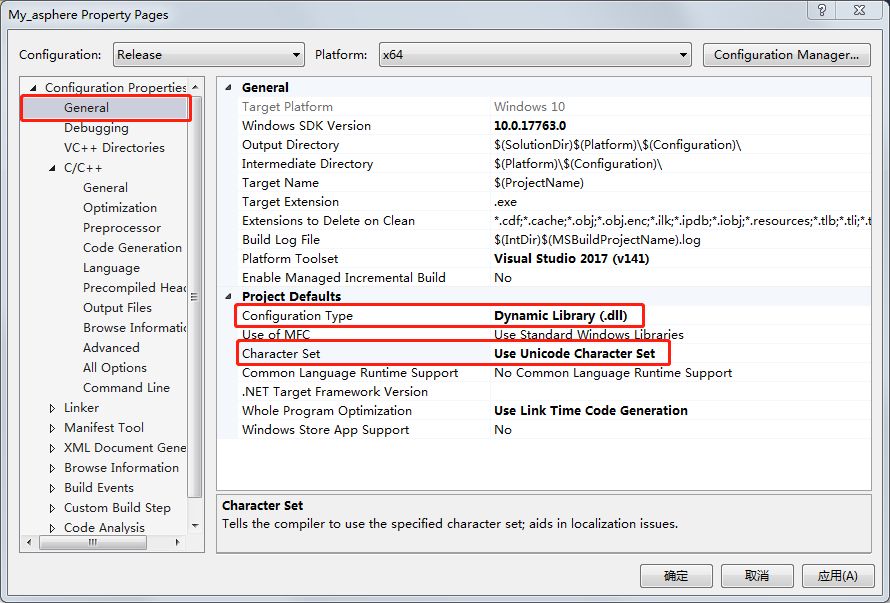The image size is (890, 603).
Task: Open the Code Generation page under C/C++
Action: [132, 248]
